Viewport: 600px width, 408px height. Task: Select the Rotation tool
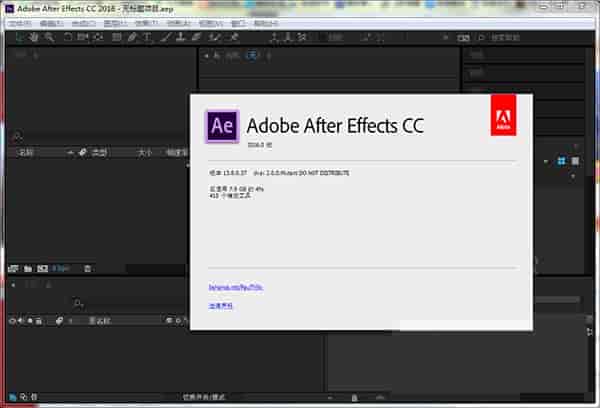(67, 37)
